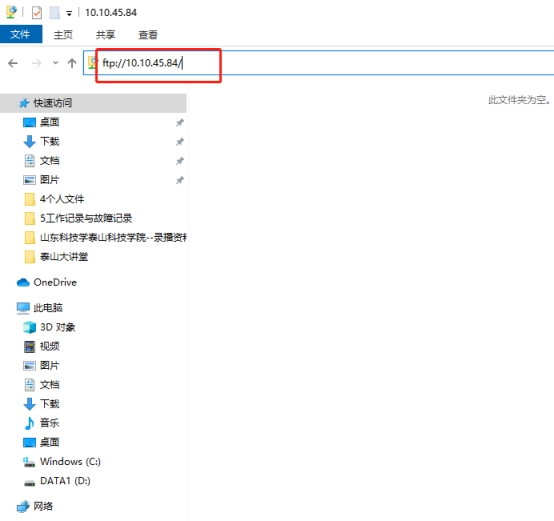
Task: Click the ftp://10.10.45.84/ address field
Action: coord(318,63)
